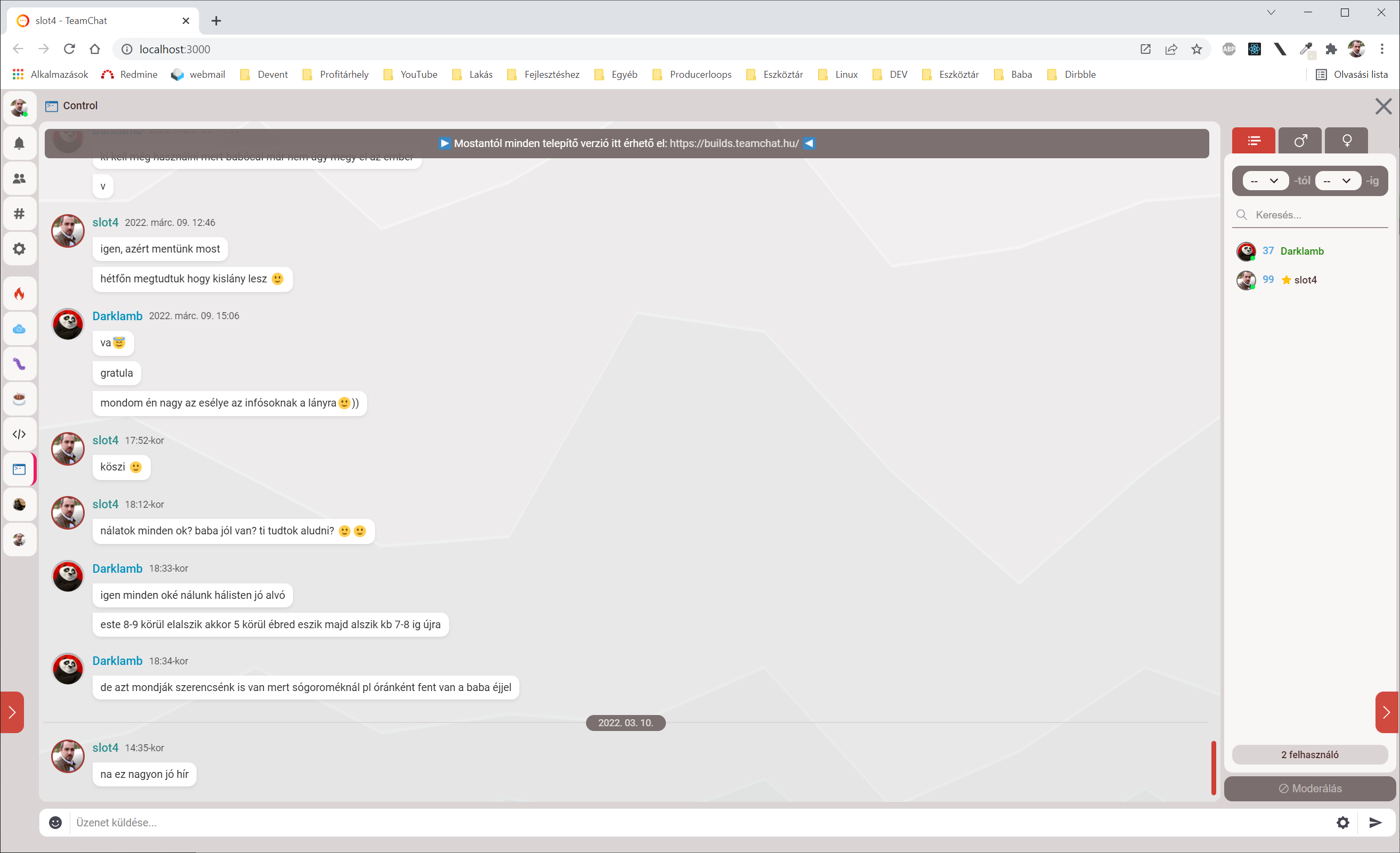Image resolution: width=1400 pixels, height=853 pixels.
Task: Open notifications bell in the sidebar
Action: click(19, 143)
